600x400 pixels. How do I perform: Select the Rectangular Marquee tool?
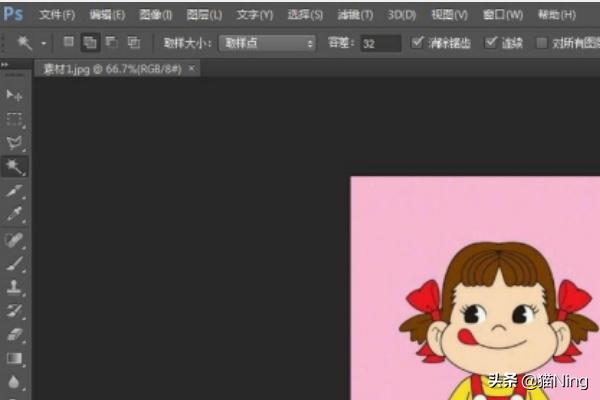tap(15, 119)
